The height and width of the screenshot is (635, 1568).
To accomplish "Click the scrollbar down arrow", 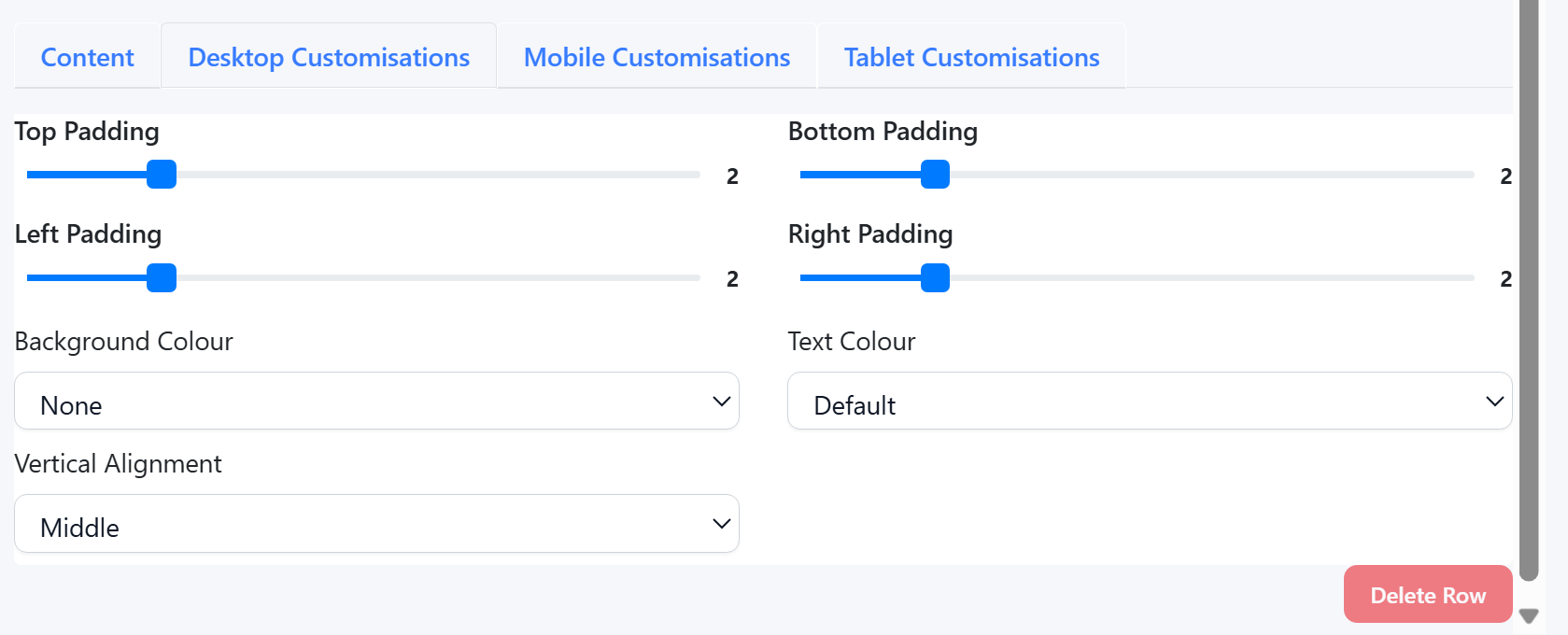I will tap(1529, 616).
